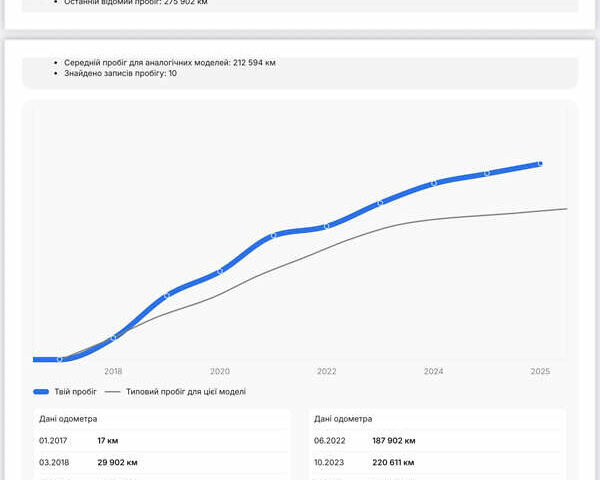Click the '187 902 км' mileage value
Image resolution: width=600 pixels, height=480 pixels.
point(394,441)
